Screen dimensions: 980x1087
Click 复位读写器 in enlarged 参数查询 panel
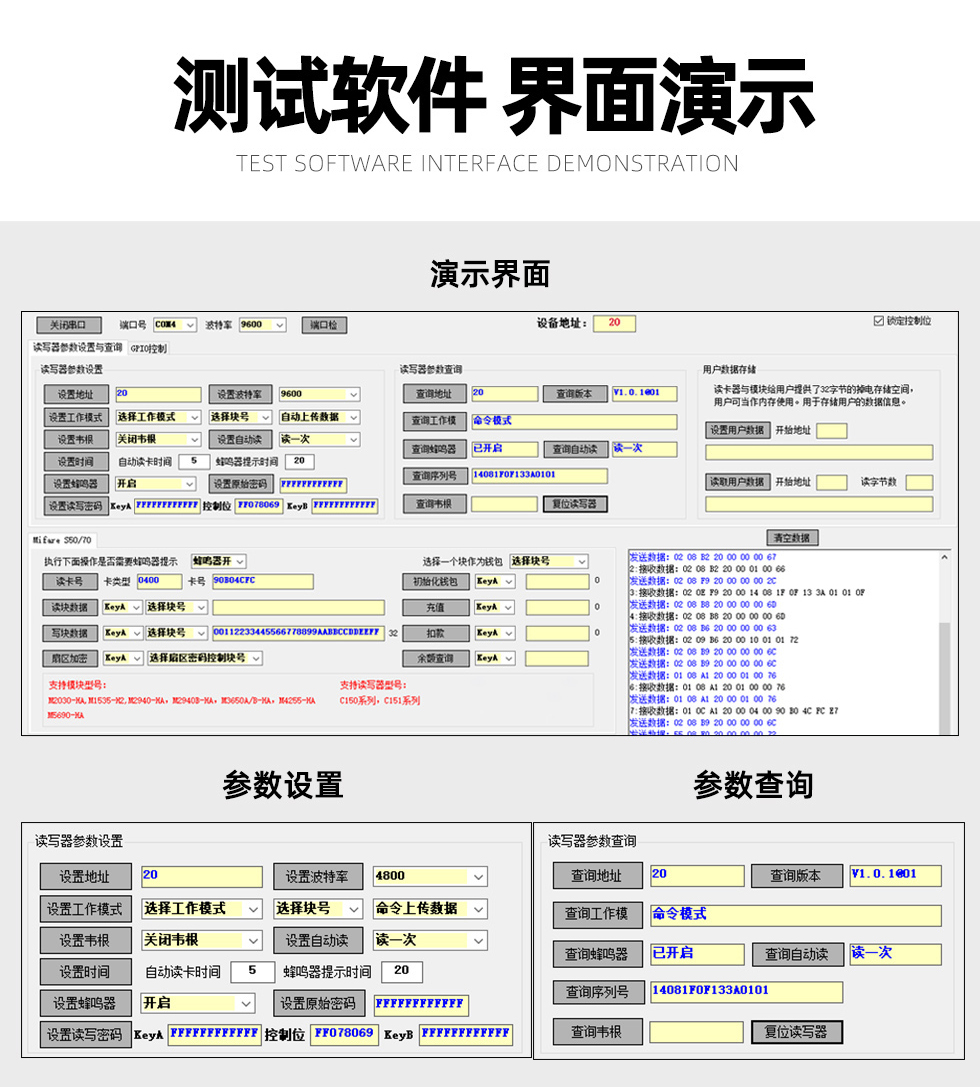[797, 1032]
